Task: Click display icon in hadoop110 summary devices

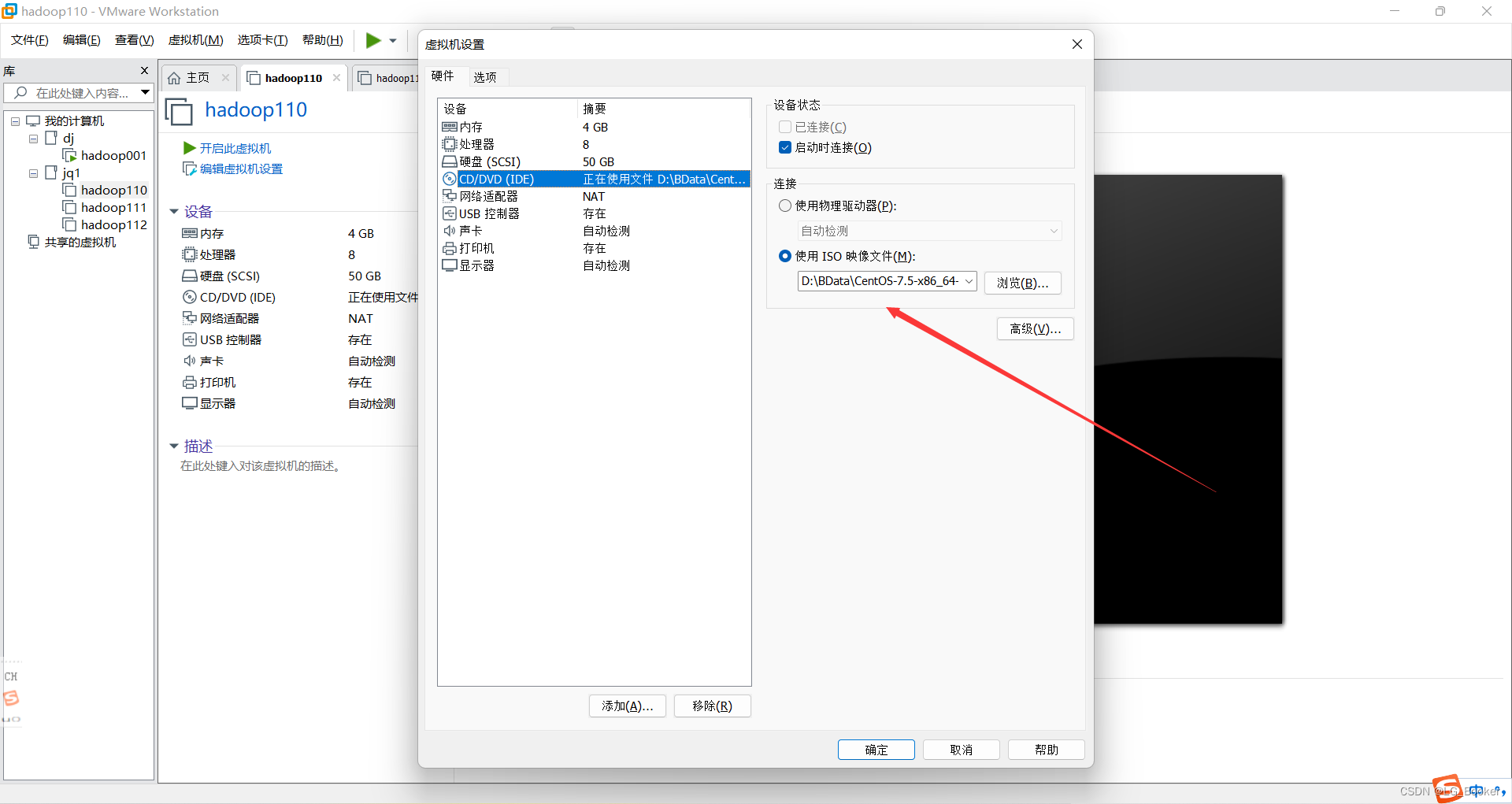Action: [x=190, y=403]
